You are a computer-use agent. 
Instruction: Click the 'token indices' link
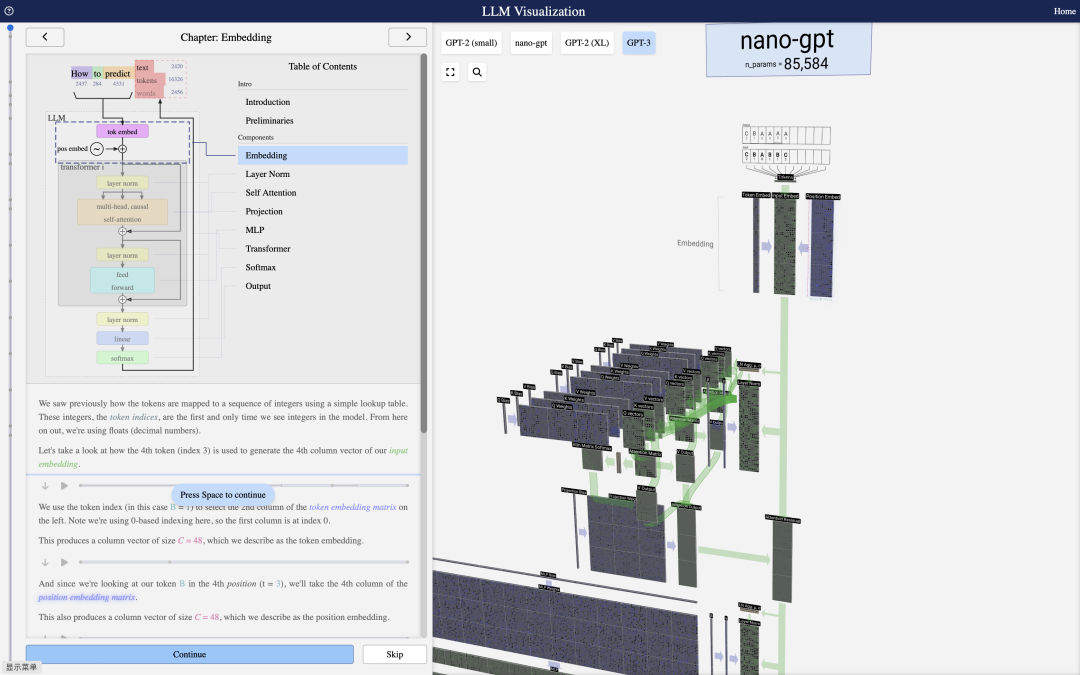point(134,417)
